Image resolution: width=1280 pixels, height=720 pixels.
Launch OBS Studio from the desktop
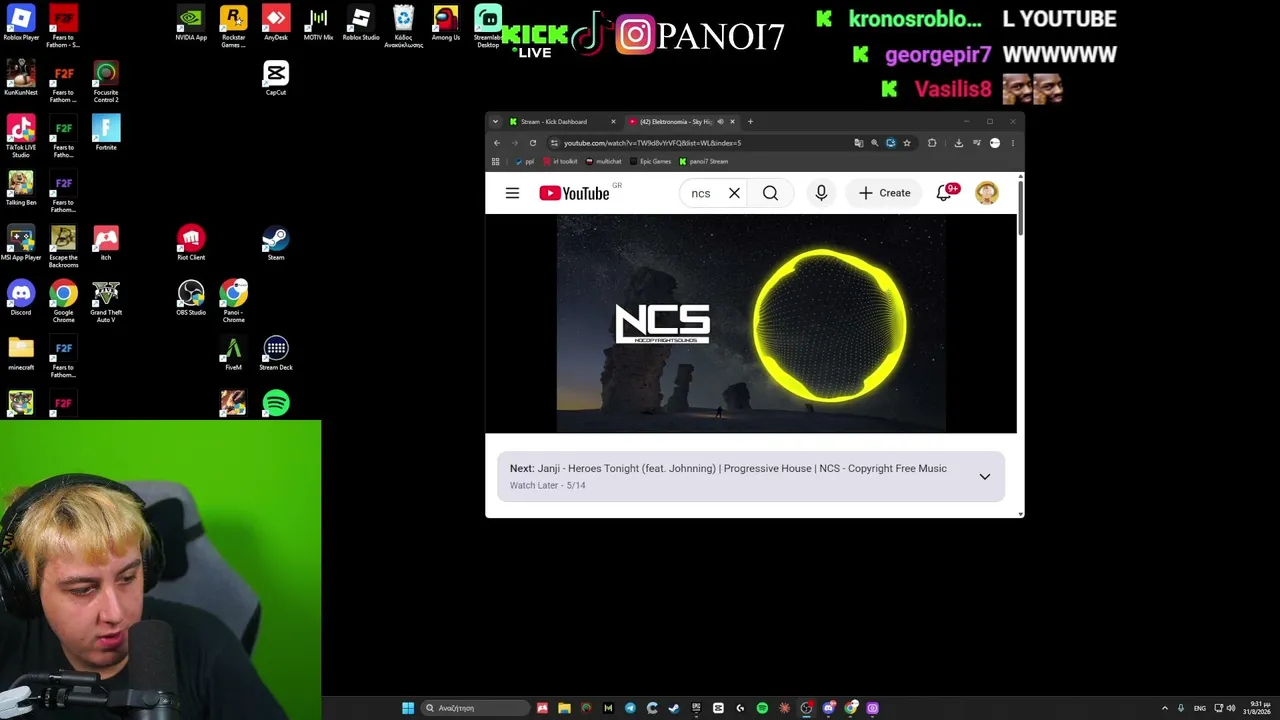click(191, 299)
